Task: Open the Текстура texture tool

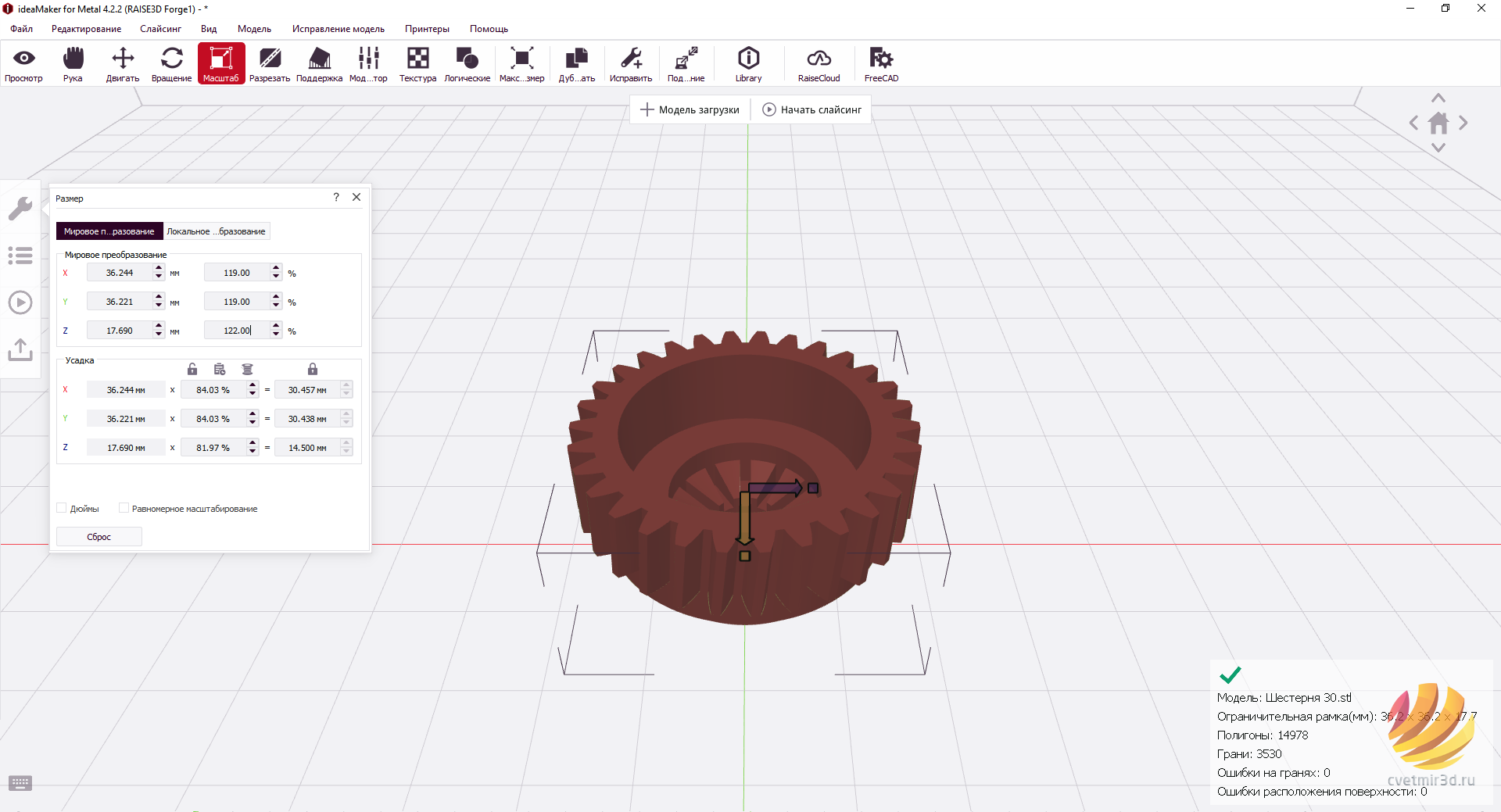Action: [x=417, y=63]
